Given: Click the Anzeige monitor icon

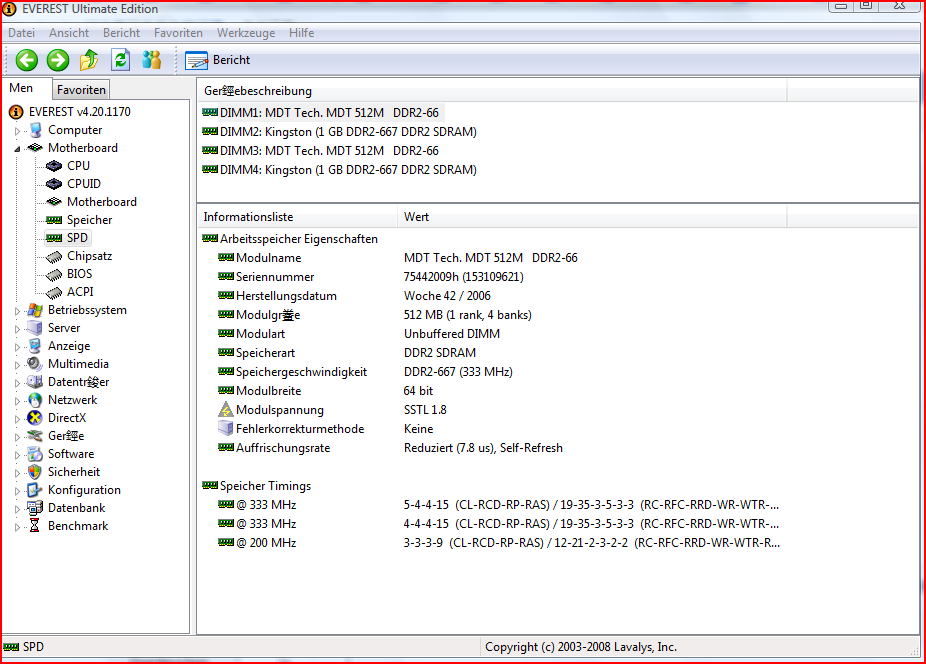Looking at the screenshot, I should (x=35, y=346).
